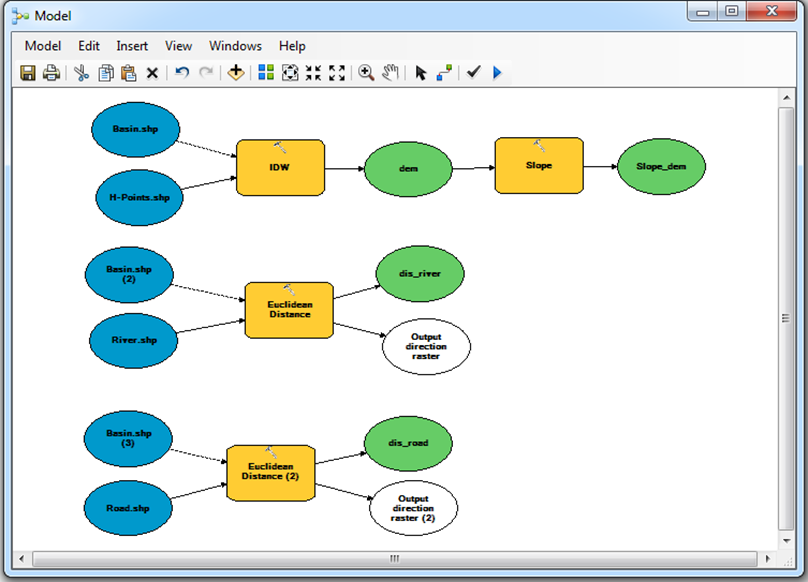
Task: Maximize the Model window
Action: 732,11
